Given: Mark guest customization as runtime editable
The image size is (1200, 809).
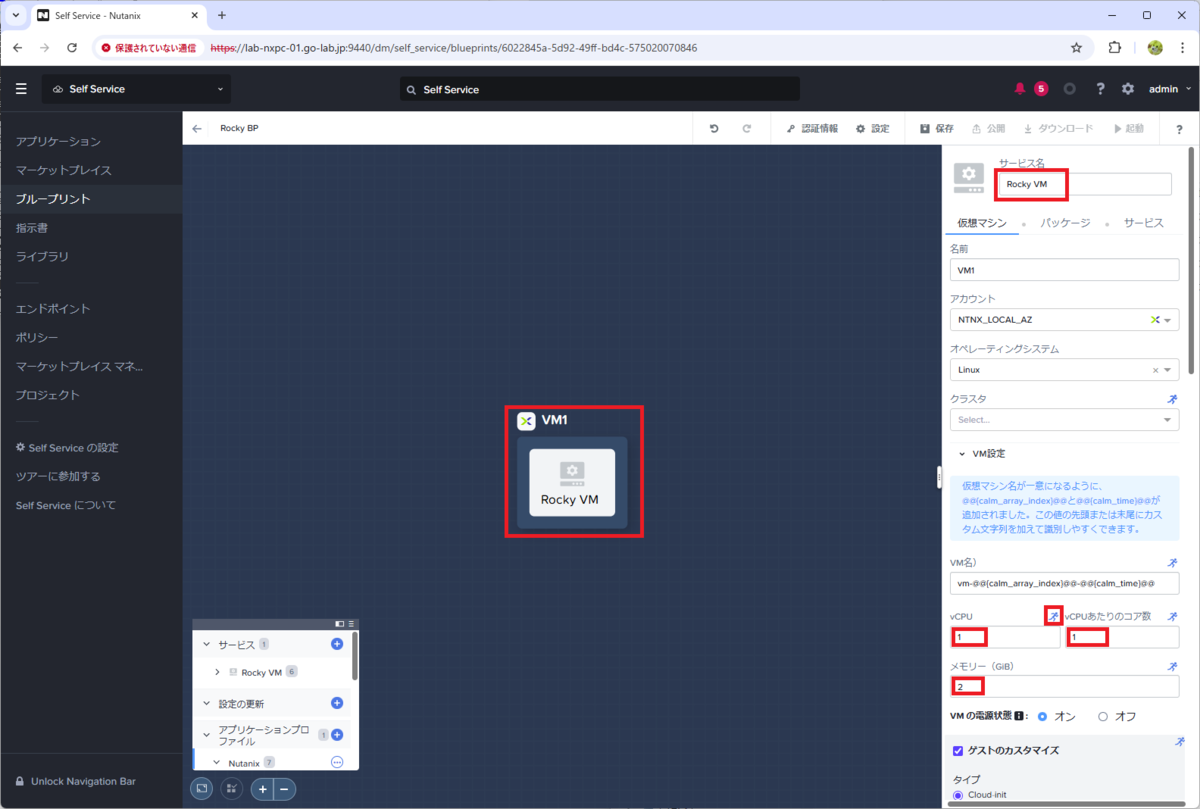Looking at the screenshot, I should 1179,742.
